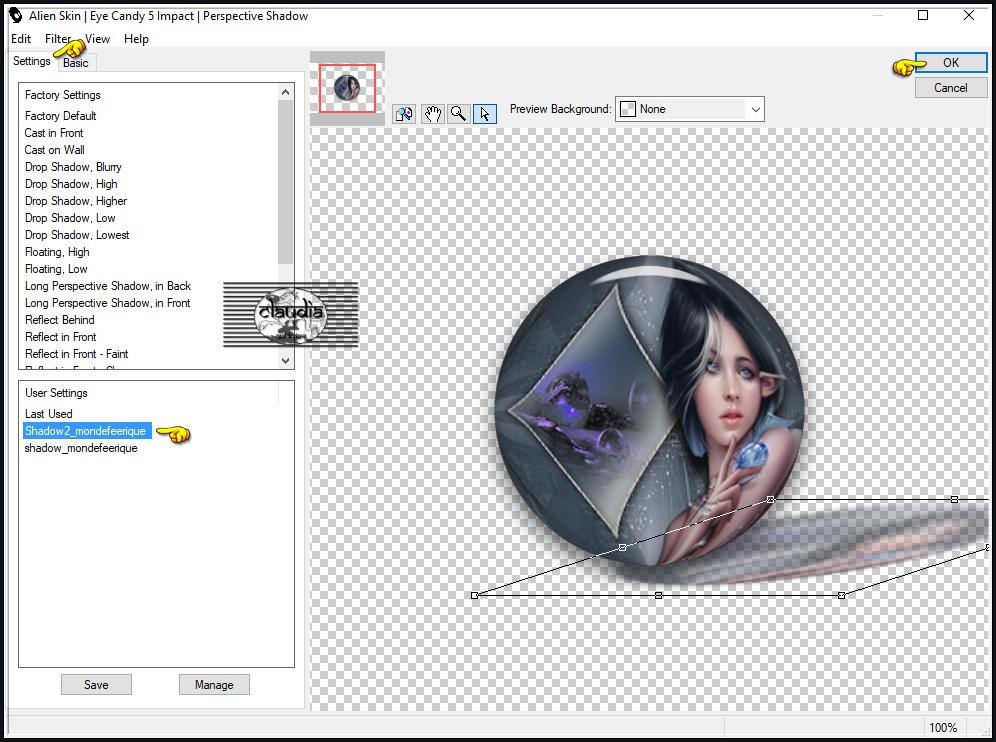996x742 pixels.
Task: Select Reflect in Front preset
Action: (60, 337)
